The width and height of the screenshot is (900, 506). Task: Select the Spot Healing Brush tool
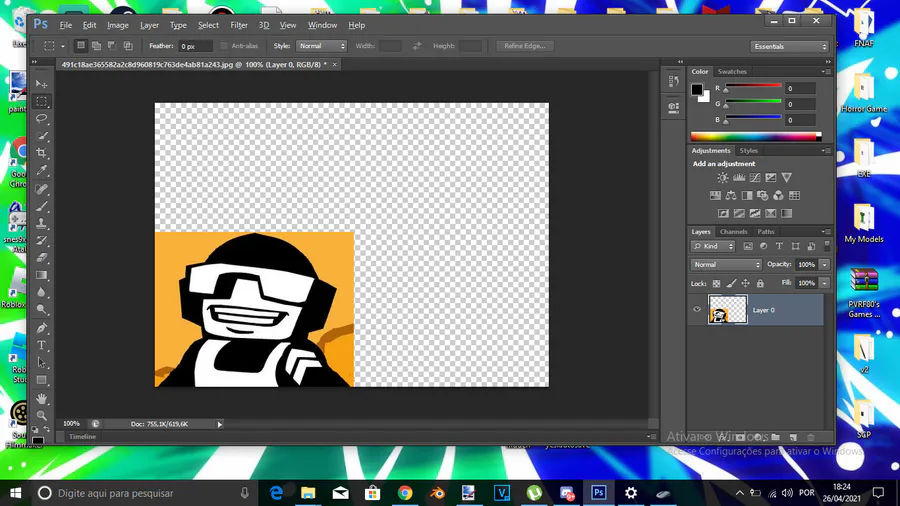click(x=41, y=189)
